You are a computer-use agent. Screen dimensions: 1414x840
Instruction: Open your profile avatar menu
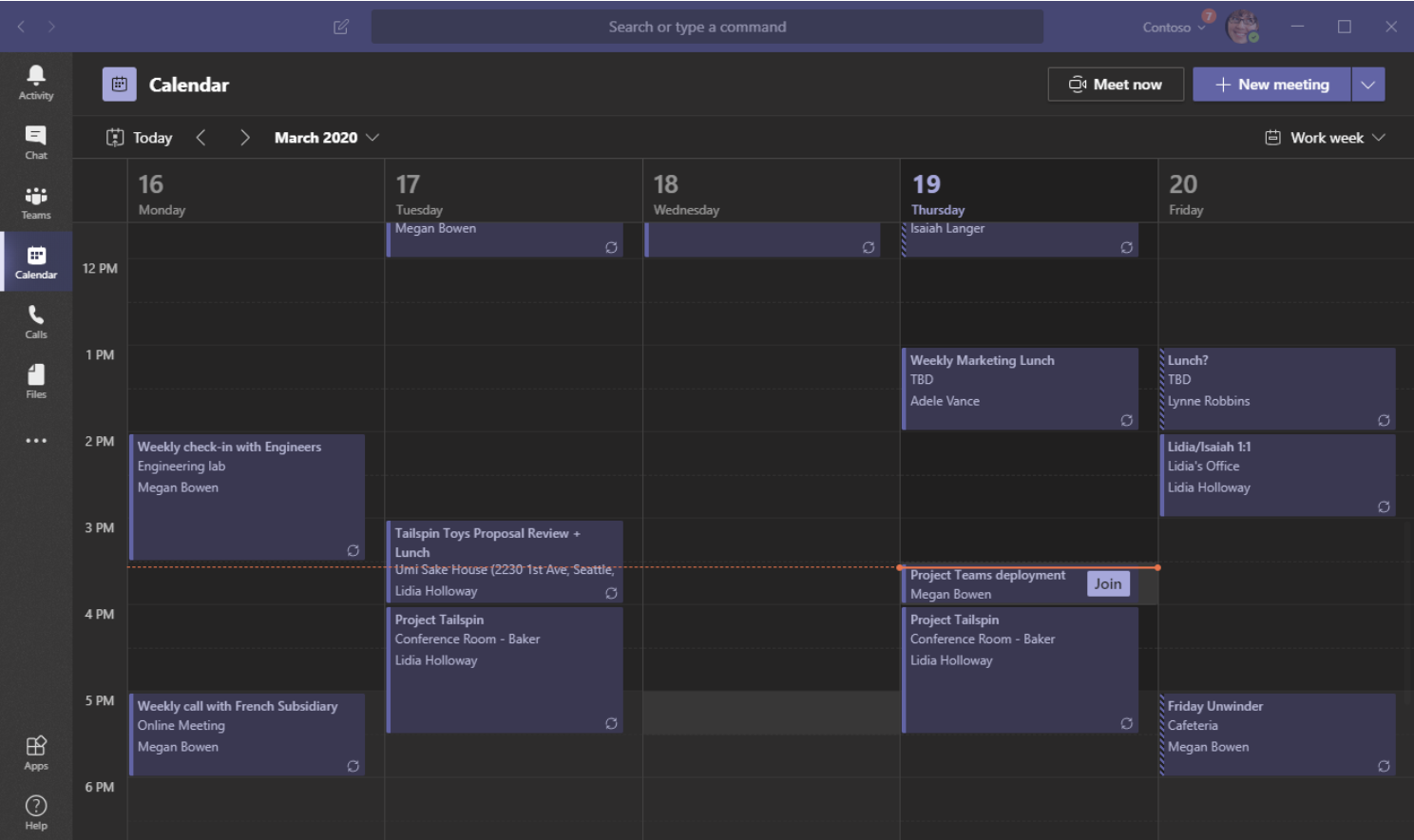click(x=1243, y=26)
